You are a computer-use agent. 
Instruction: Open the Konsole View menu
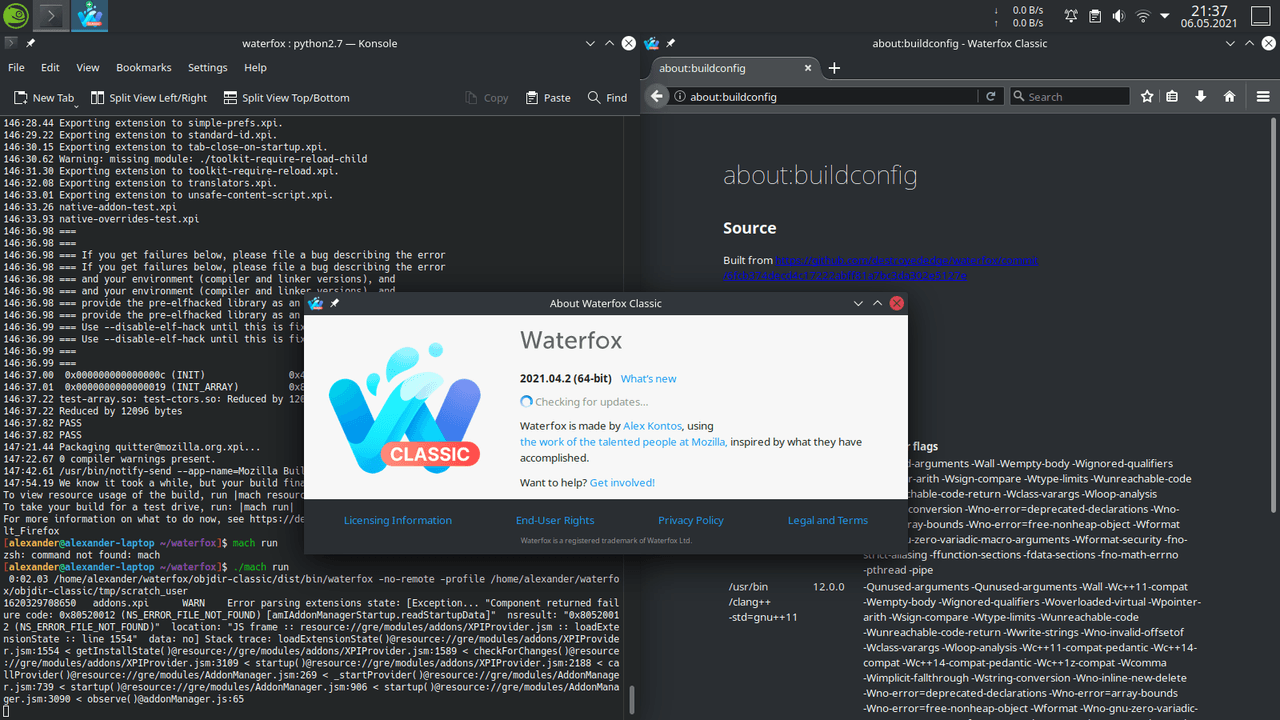[88, 67]
